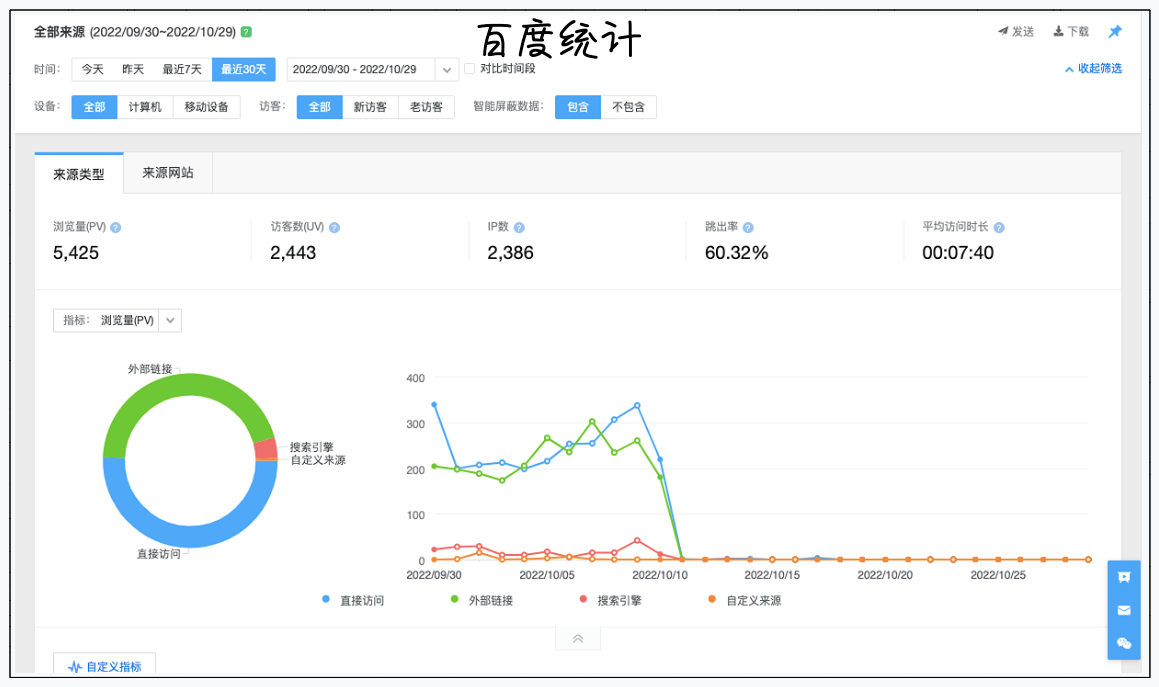The width and height of the screenshot is (1159, 687).
Task: Switch 智能屏蔽数据 to 不包含
Action: tap(630, 107)
